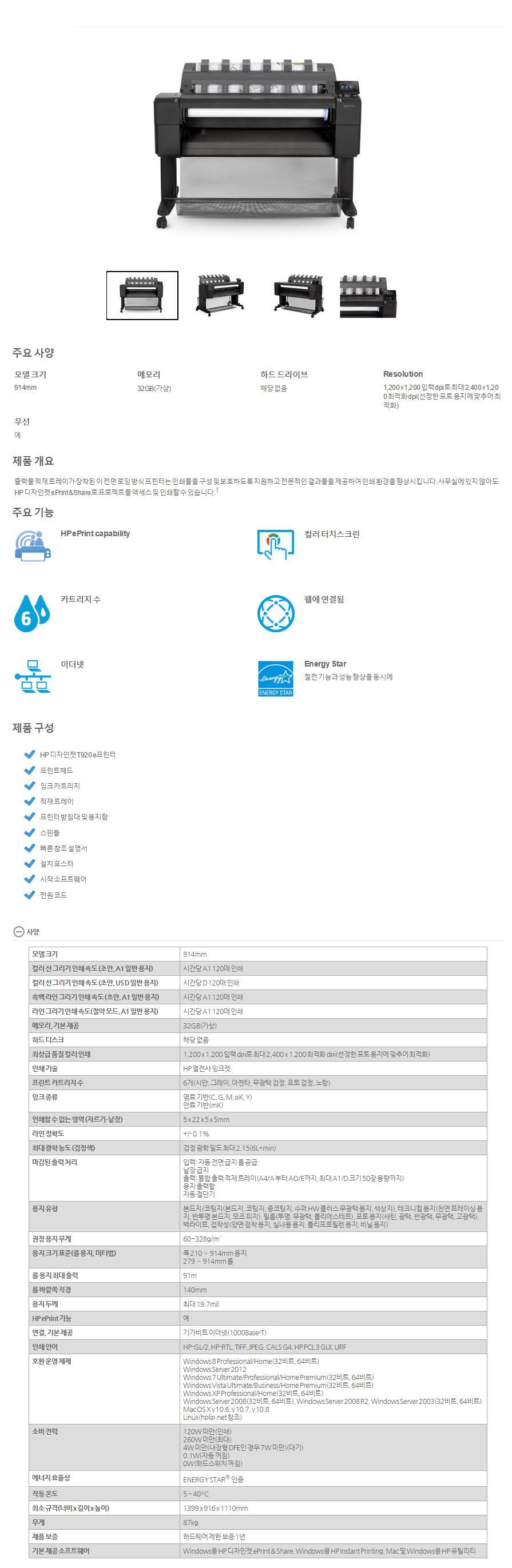Click checkmark next to 프린터 받침대 및 용지함
Image resolution: width=512 pixels, height=1568 pixels.
tap(29, 816)
